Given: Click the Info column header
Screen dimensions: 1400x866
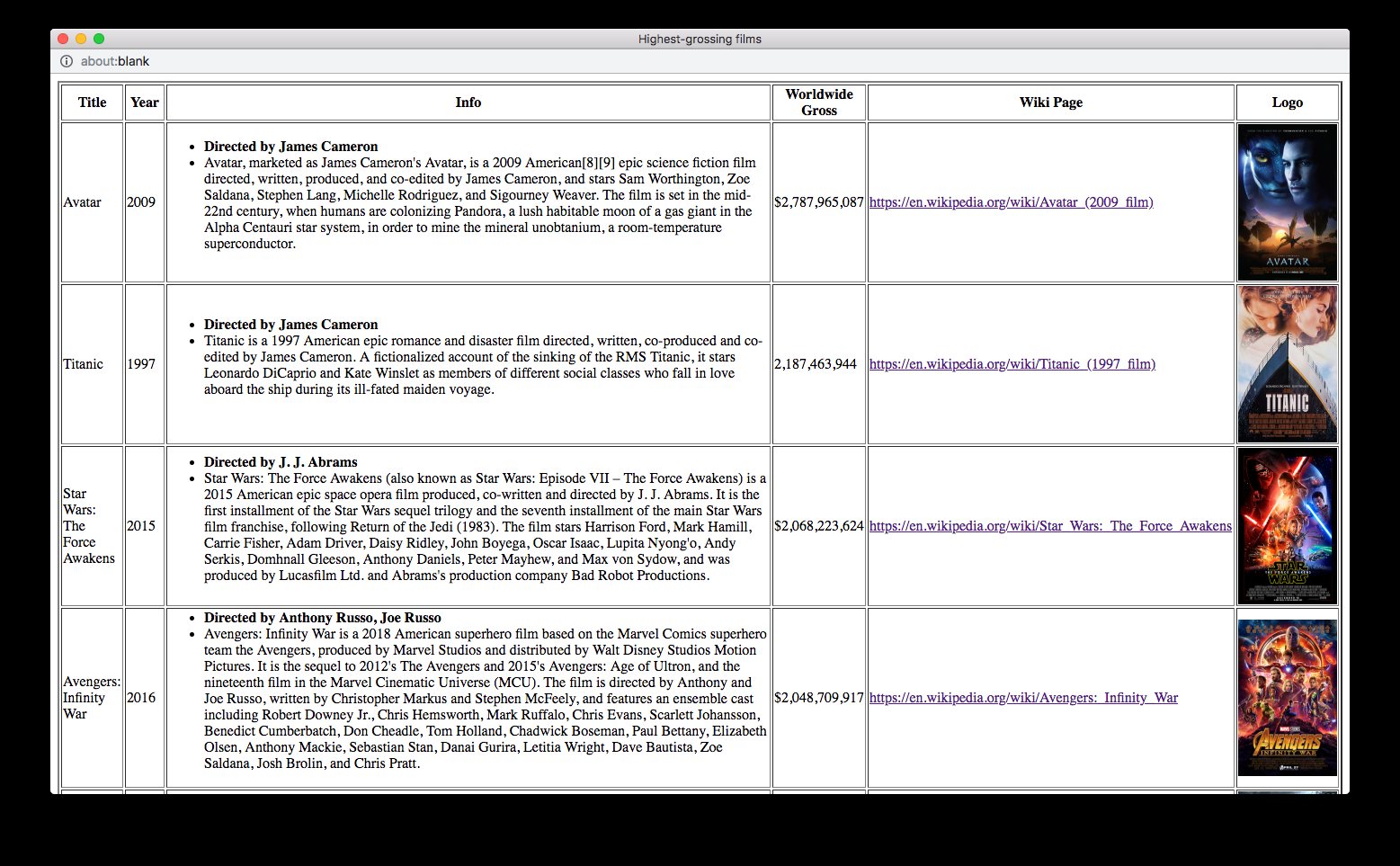Looking at the screenshot, I should pyautogui.click(x=468, y=103).
